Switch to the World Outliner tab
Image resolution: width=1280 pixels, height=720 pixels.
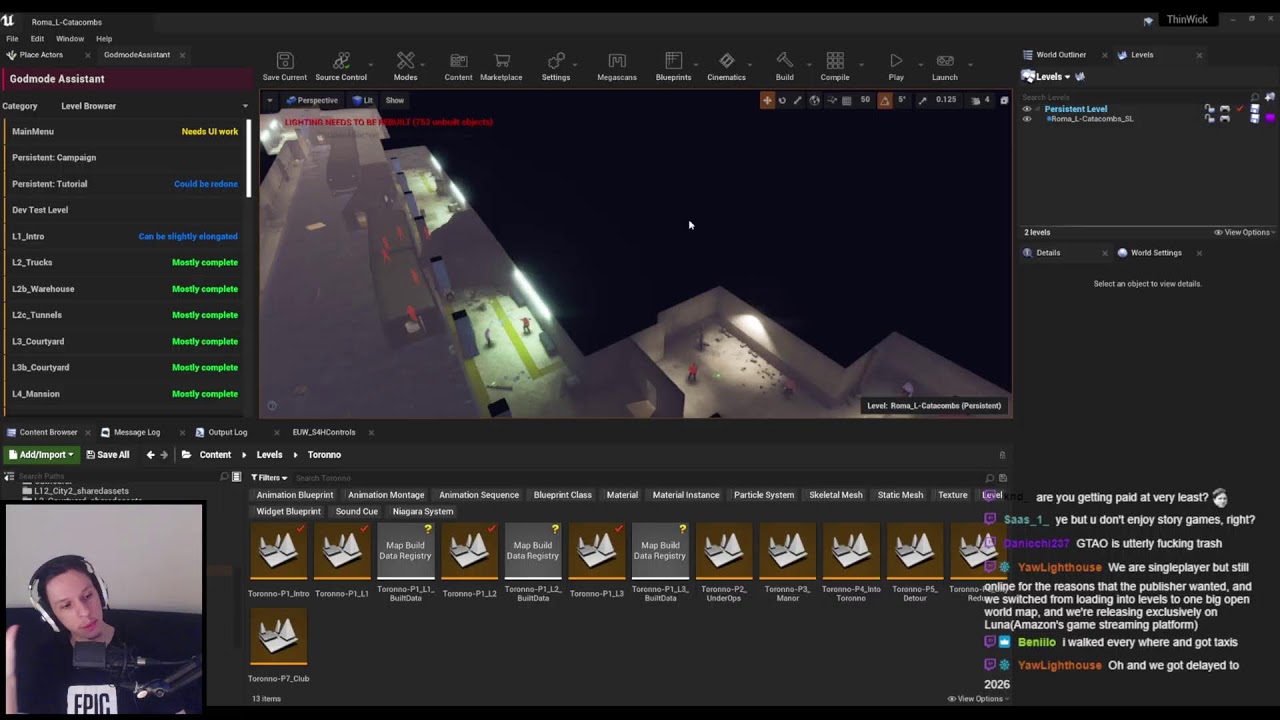tap(1061, 55)
